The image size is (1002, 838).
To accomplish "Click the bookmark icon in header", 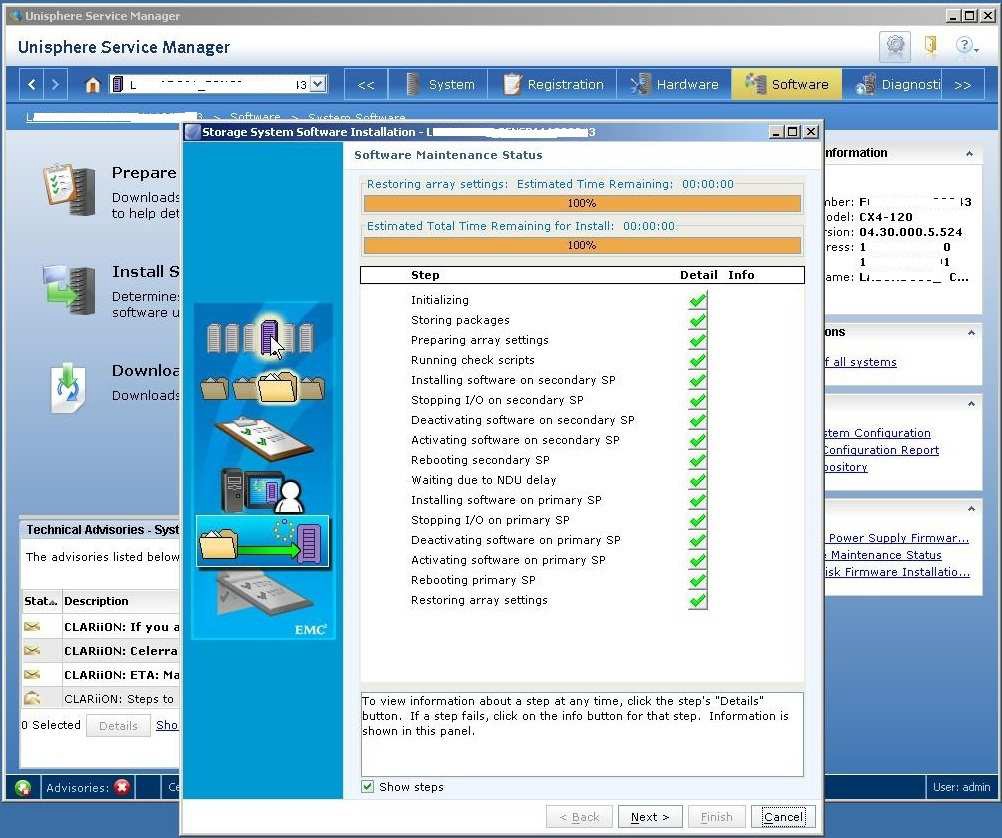I will pos(930,45).
